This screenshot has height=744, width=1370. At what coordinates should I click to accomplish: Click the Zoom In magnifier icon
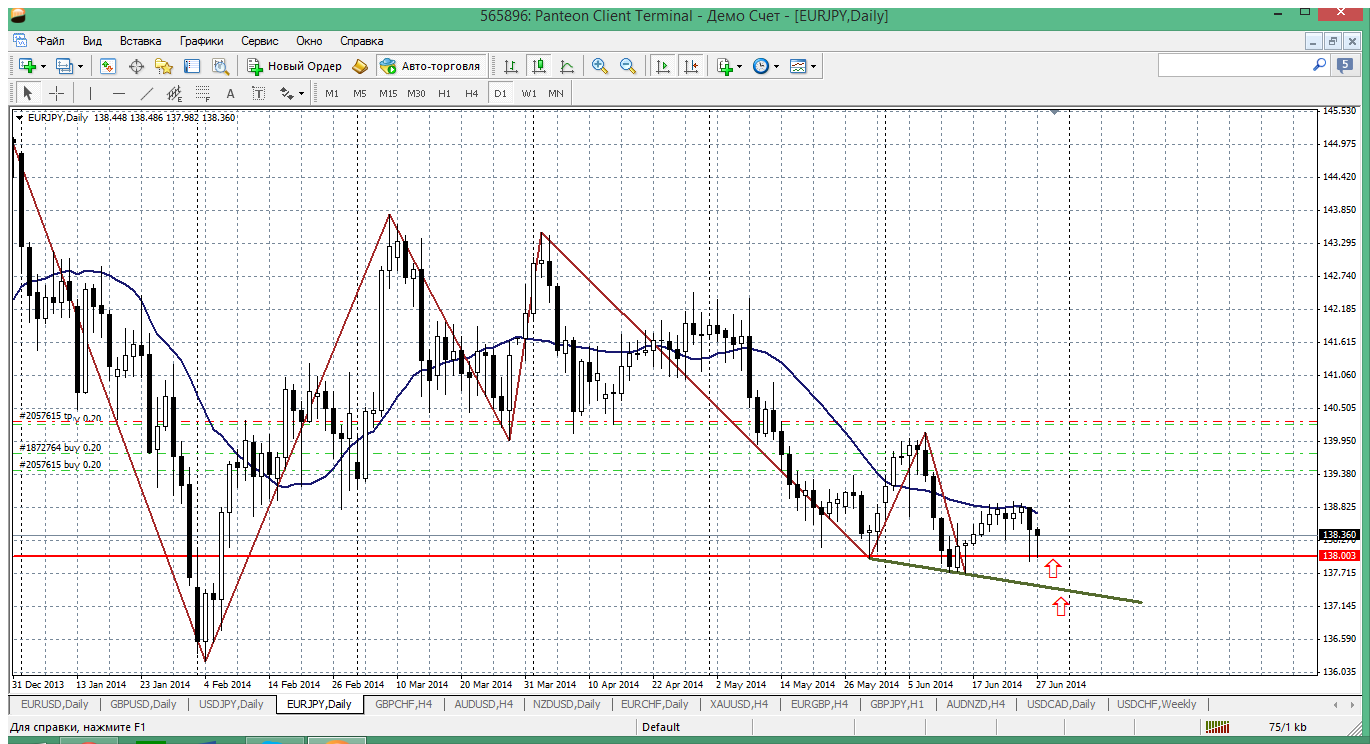pyautogui.click(x=600, y=66)
